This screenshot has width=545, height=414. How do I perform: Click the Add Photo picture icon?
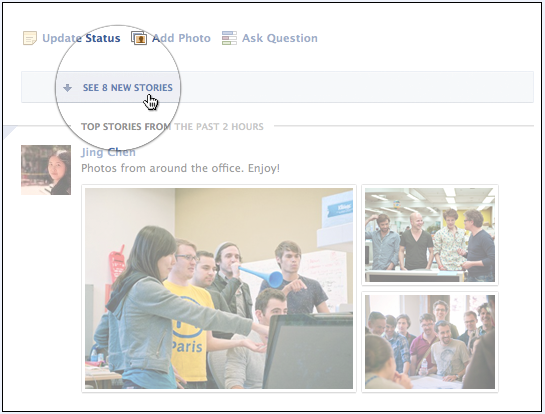coord(139,38)
